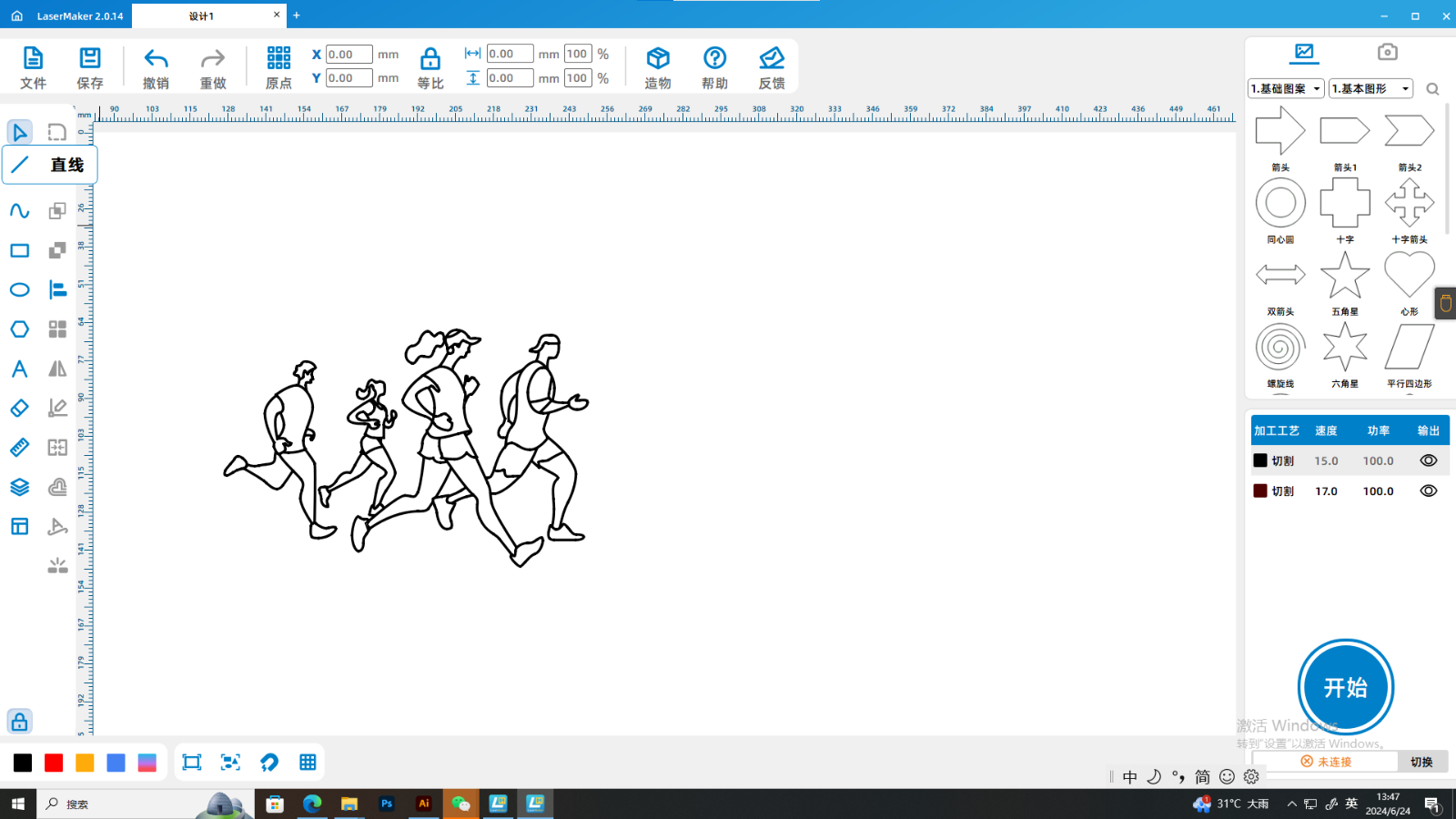Pick the red color swatch
Image resolution: width=1456 pixels, height=819 pixels.
click(x=54, y=763)
